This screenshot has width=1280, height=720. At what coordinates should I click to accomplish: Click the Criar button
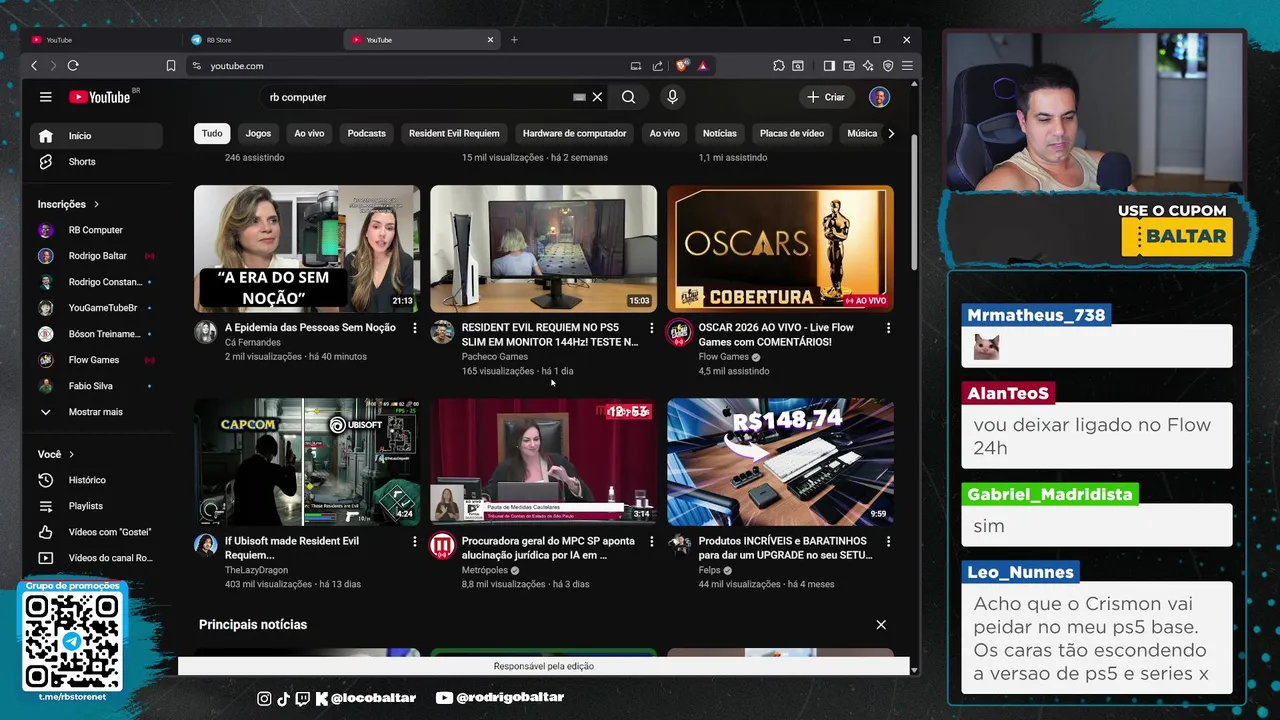826,97
